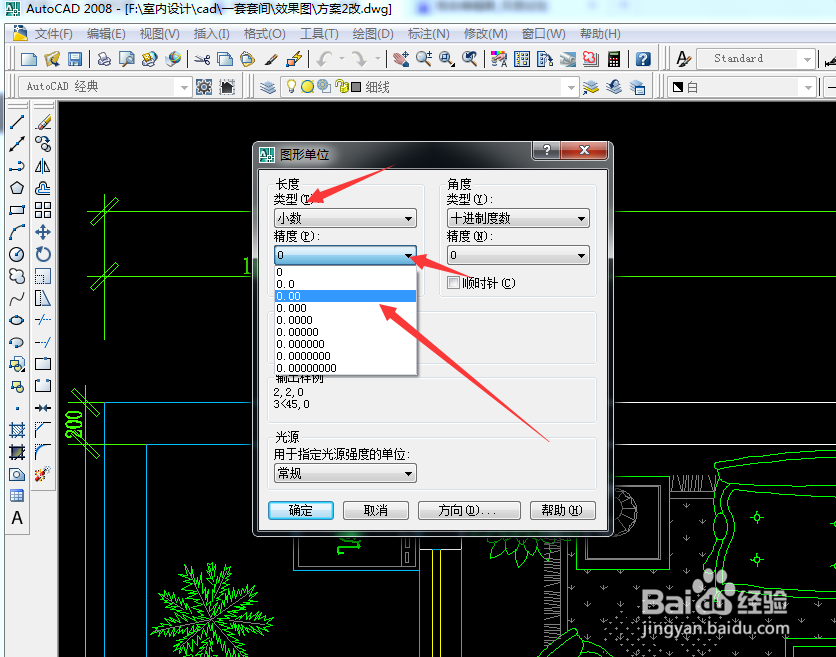Select the Circle draw tool
836x657 pixels.
pos(17,254)
